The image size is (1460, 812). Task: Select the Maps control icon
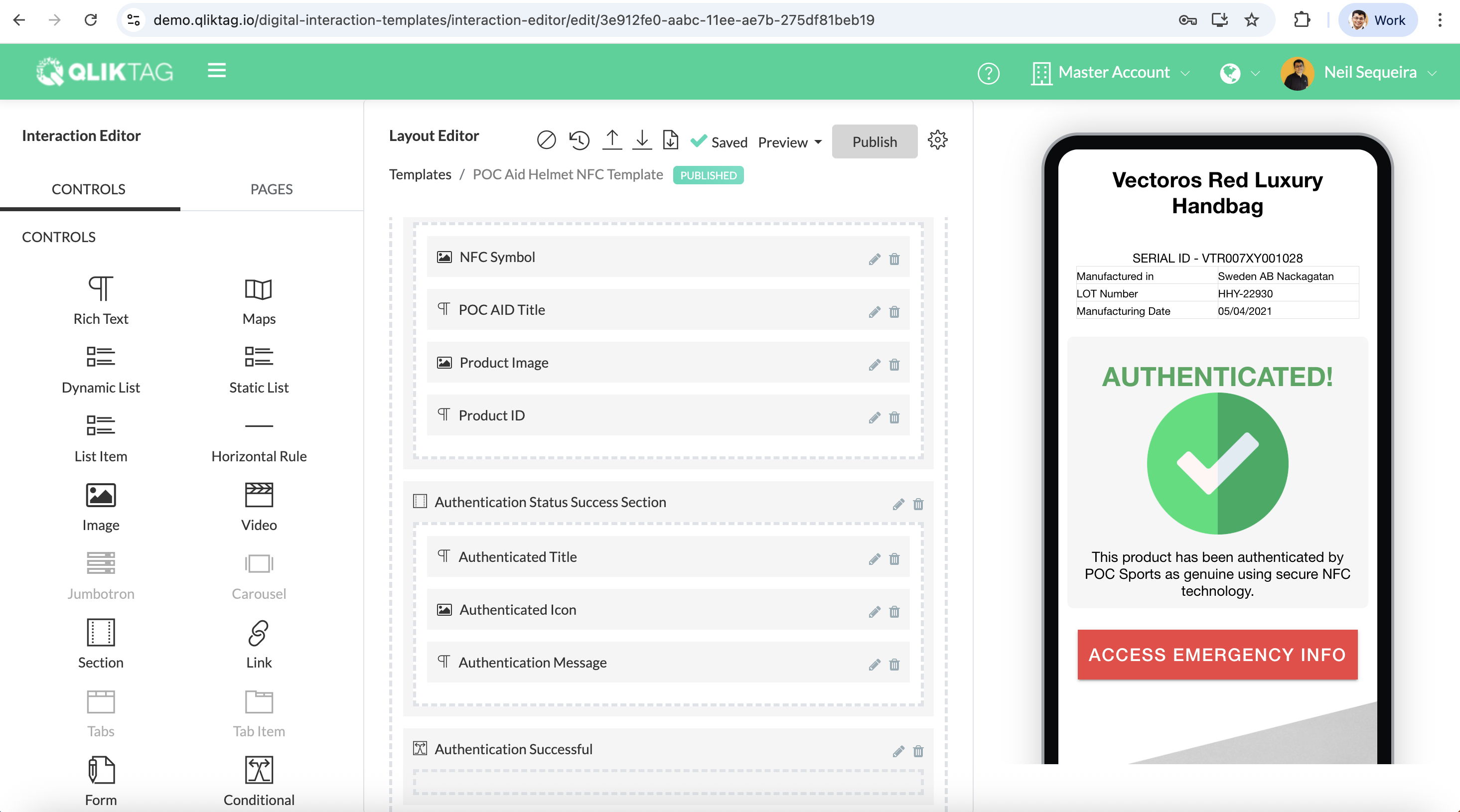[x=259, y=289]
